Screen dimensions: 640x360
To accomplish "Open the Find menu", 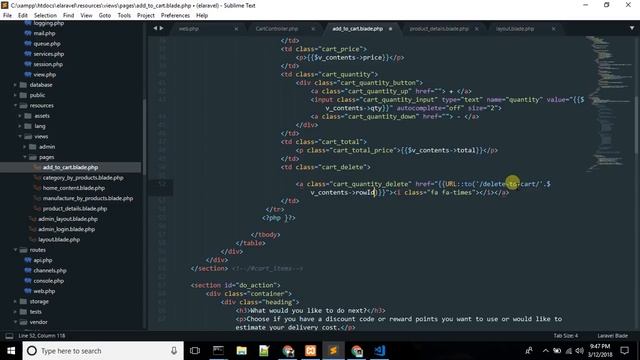I will (69, 16).
